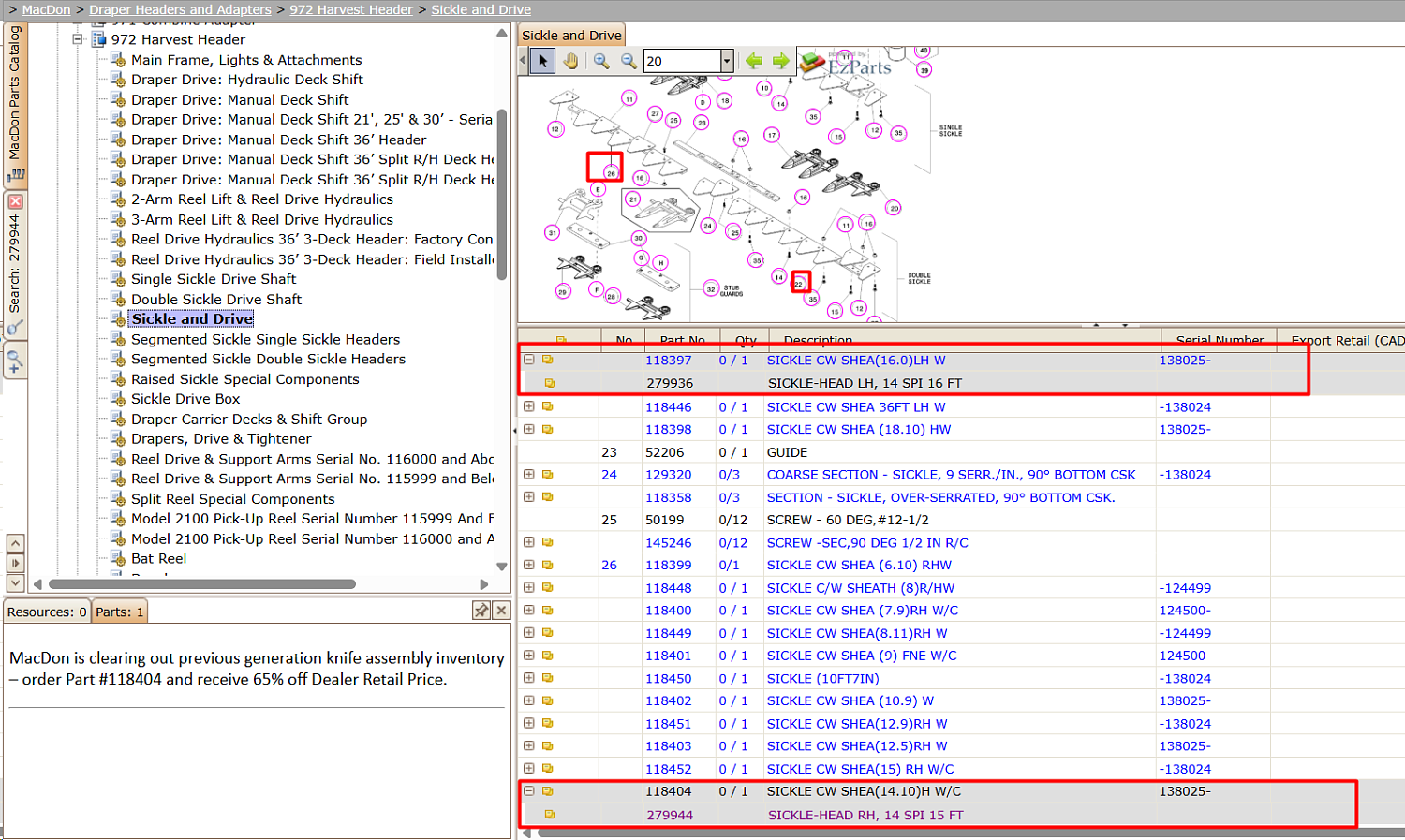This screenshot has width=1405, height=840.
Task: Open the Search: 279944 sidebar tab
Action: coord(15,263)
